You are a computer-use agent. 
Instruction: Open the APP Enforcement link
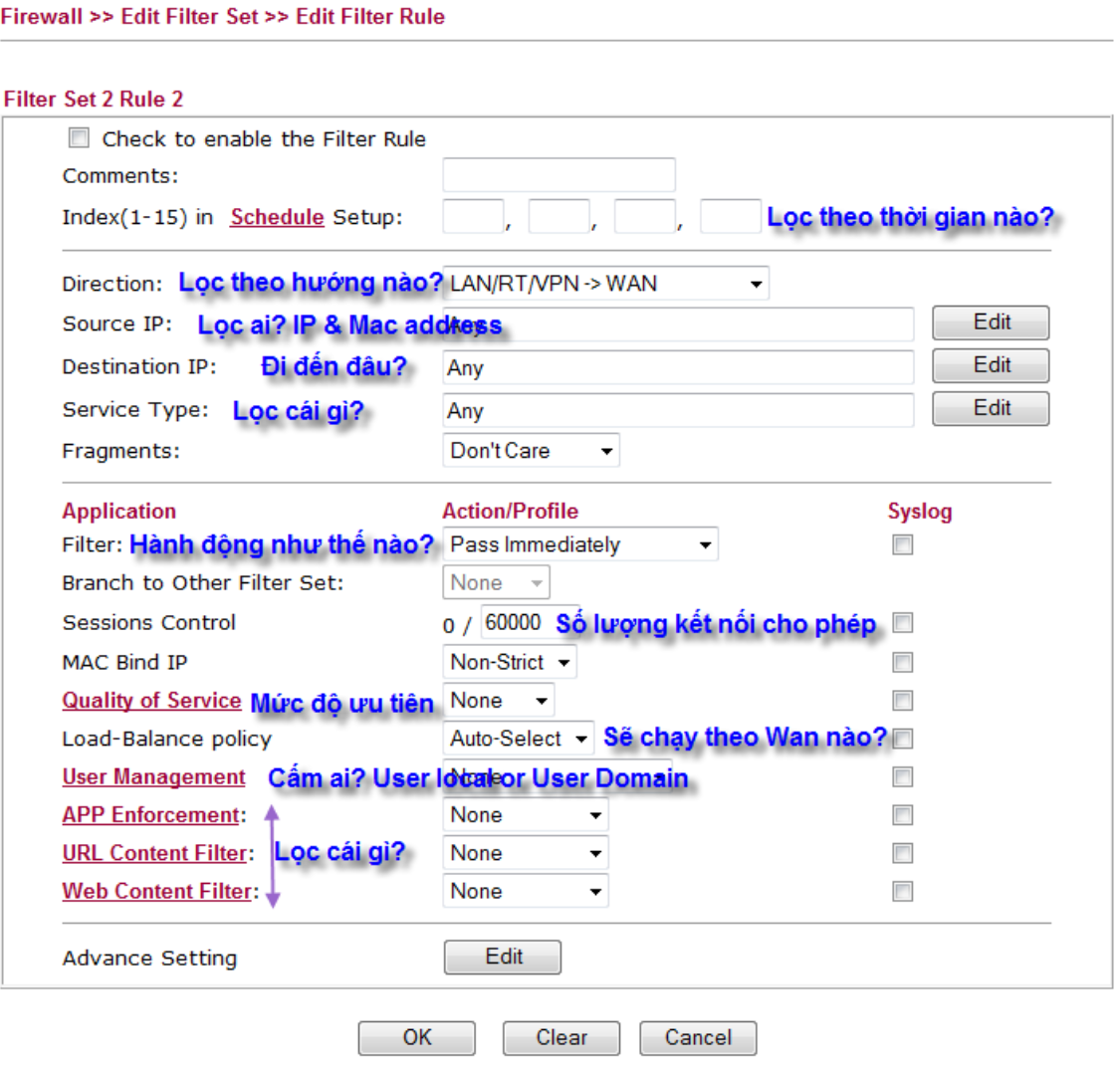(150, 815)
